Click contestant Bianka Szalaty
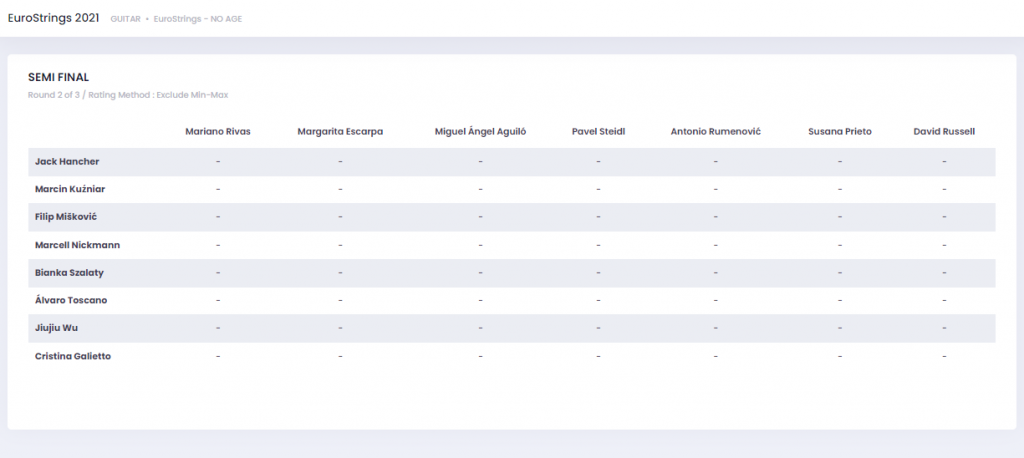 tap(69, 273)
